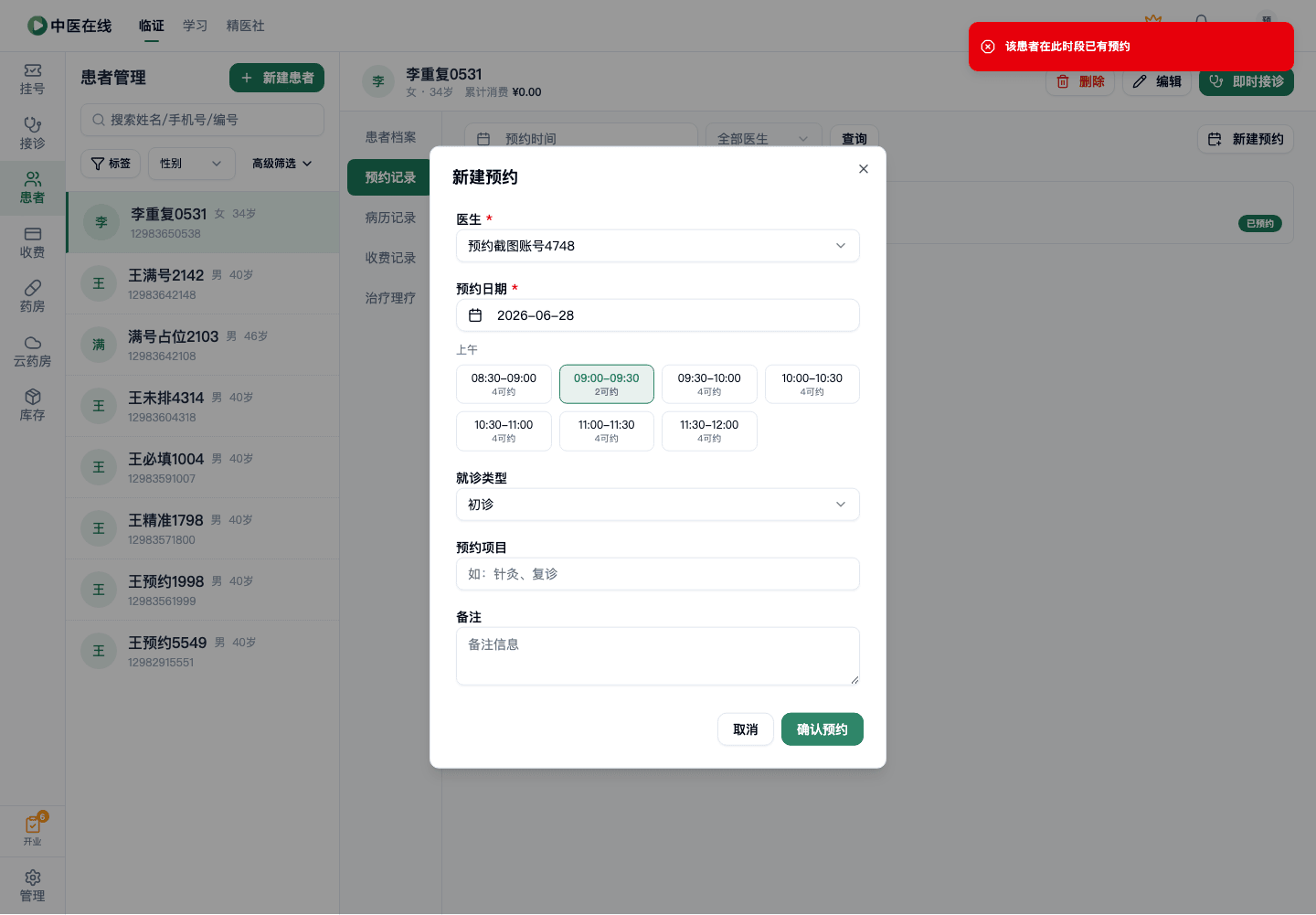Screen dimensions: 1316x915
Task: Click the search magnifier icon in patient search
Action: [99, 120]
